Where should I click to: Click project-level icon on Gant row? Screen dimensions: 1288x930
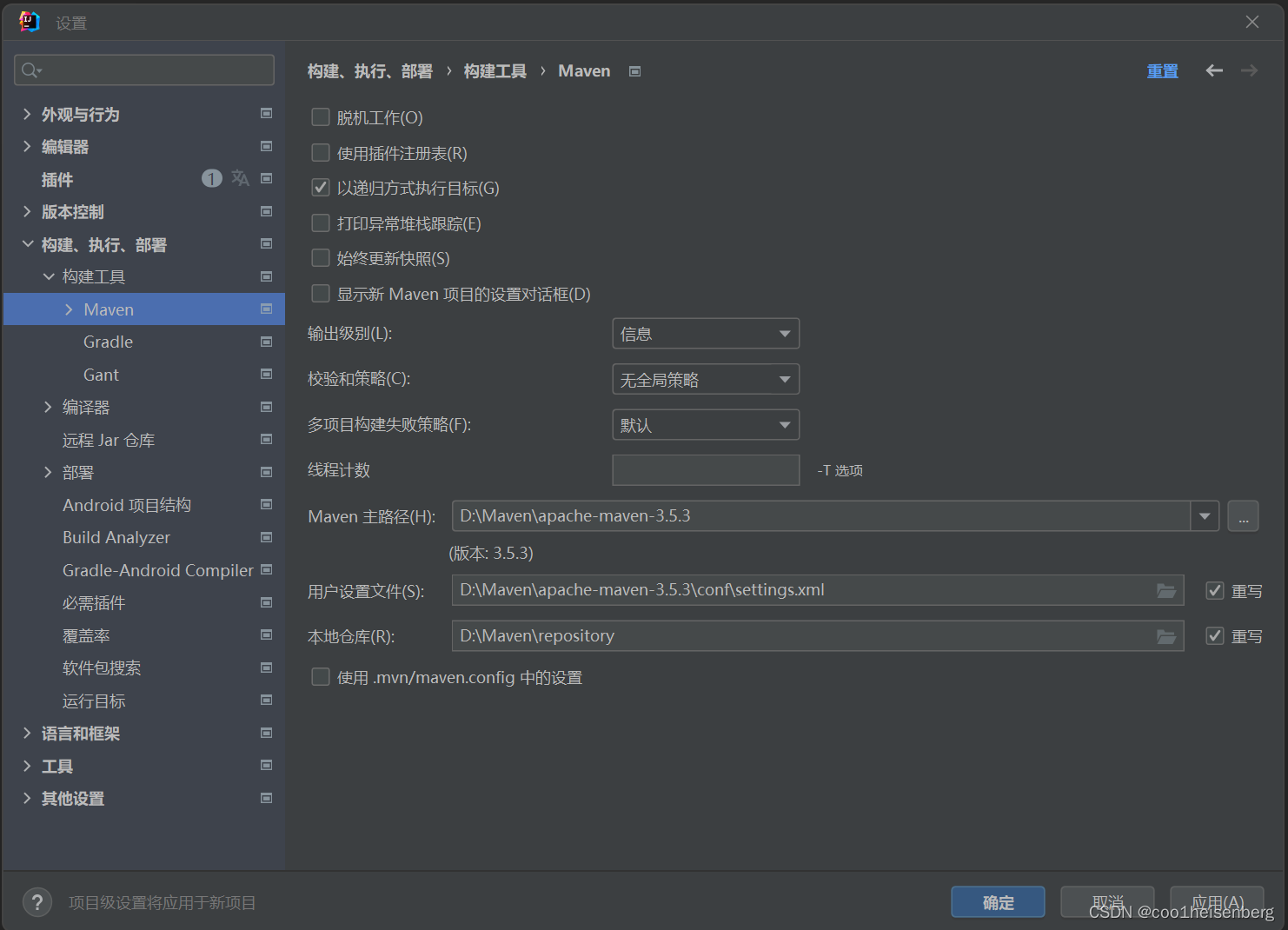267,375
